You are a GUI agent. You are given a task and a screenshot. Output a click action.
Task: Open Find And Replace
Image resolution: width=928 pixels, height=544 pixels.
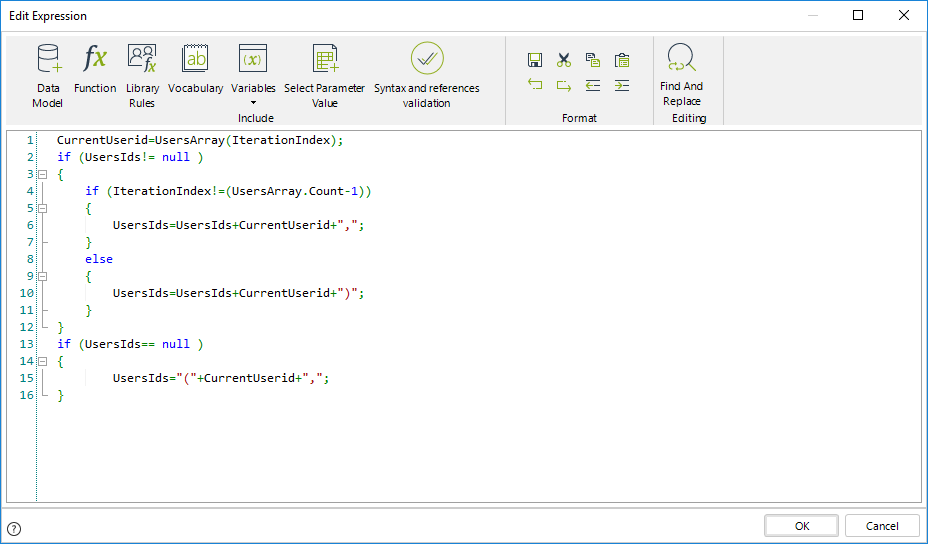pyautogui.click(x=681, y=75)
